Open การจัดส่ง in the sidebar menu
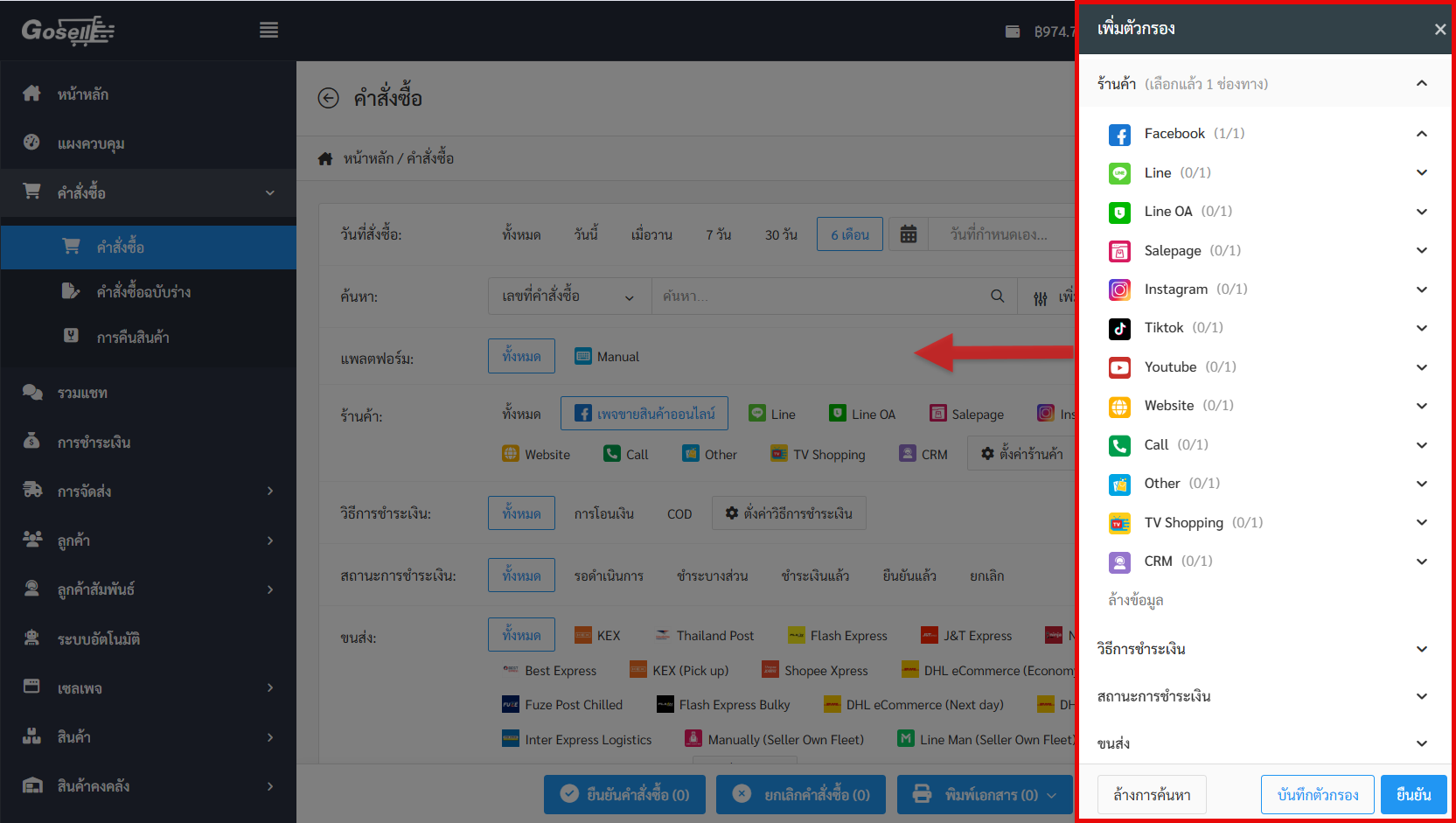 tap(149, 492)
